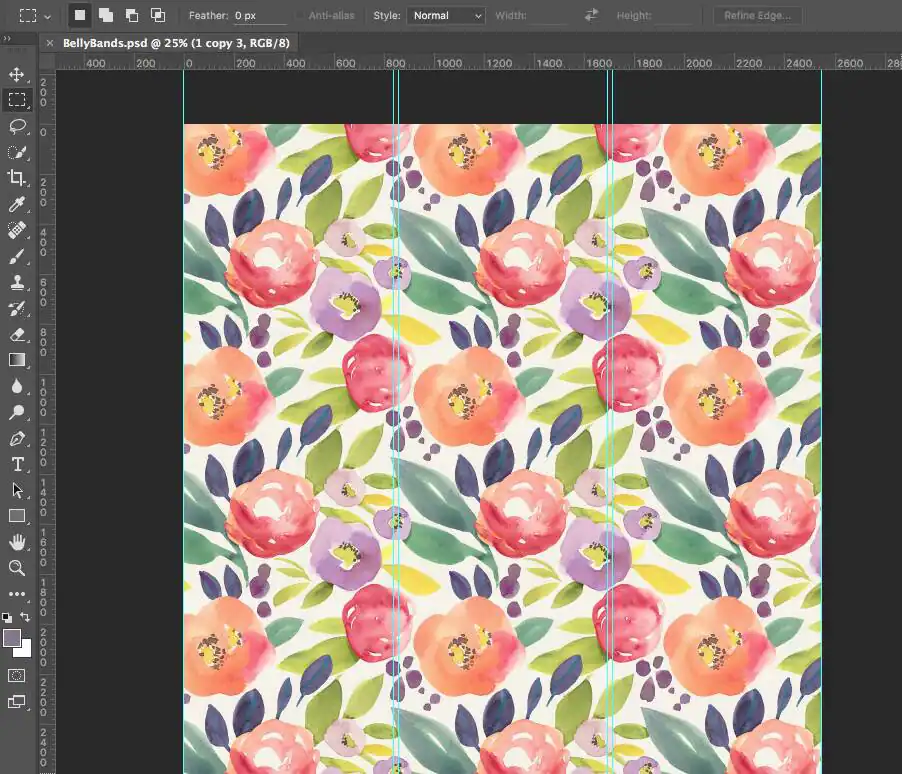The image size is (902, 774).
Task: Change the screen mode
Action: (x=17, y=702)
